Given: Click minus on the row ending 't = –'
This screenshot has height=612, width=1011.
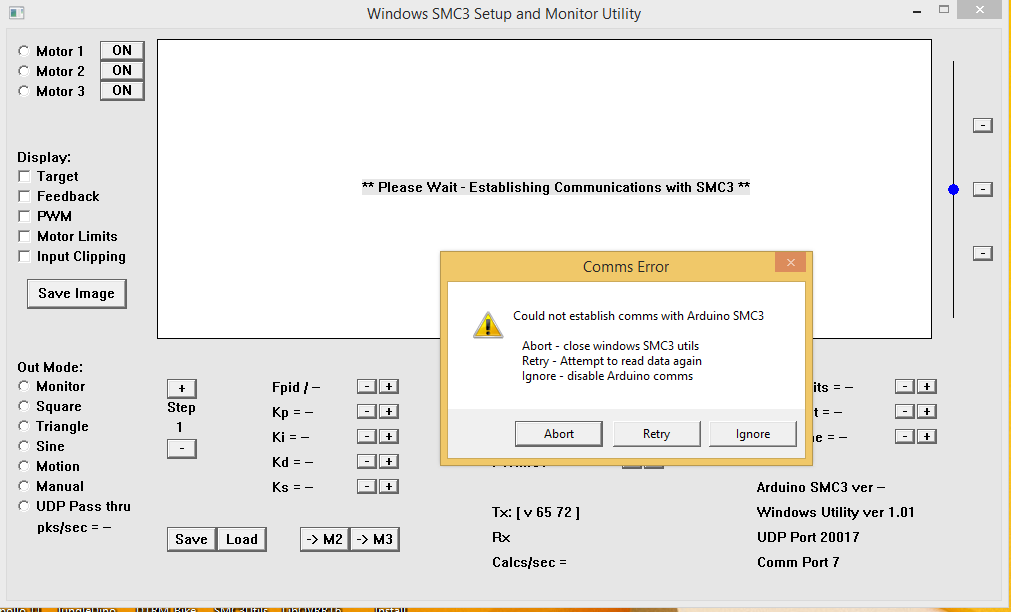Looking at the screenshot, I should click(905, 411).
